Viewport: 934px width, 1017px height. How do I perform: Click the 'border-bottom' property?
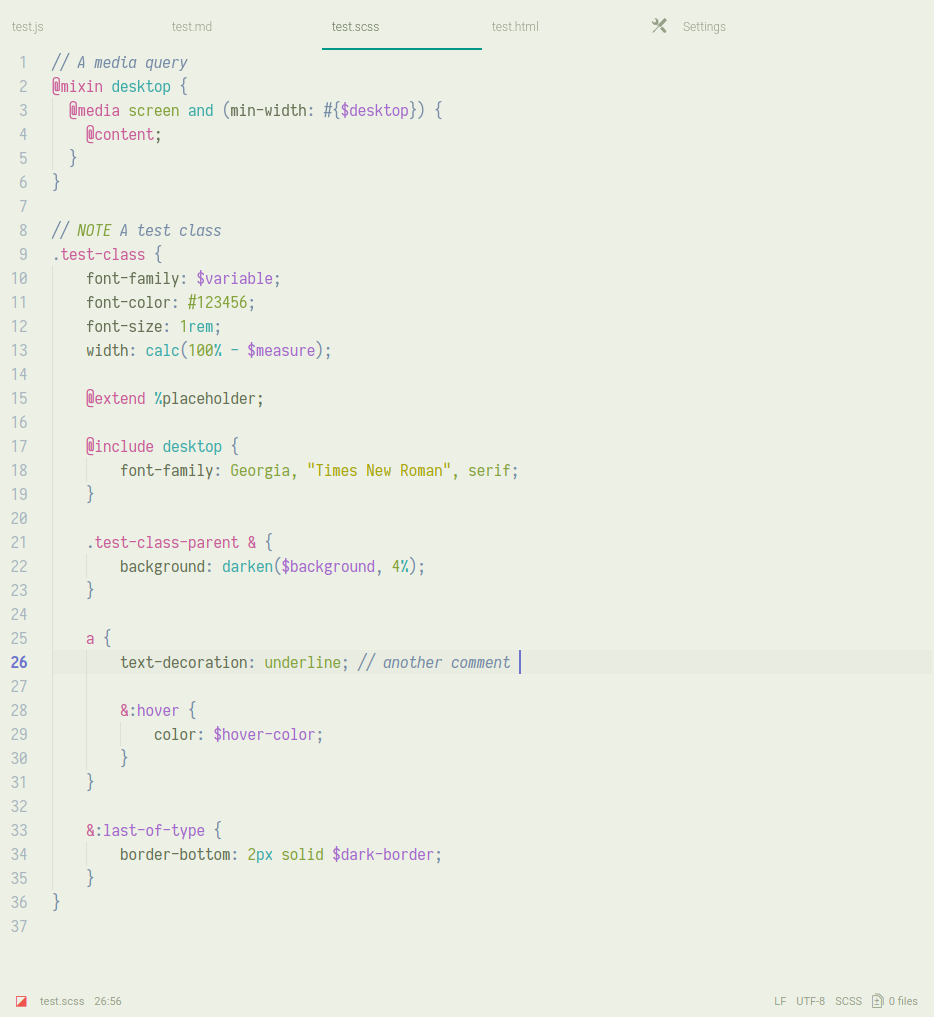(x=174, y=854)
